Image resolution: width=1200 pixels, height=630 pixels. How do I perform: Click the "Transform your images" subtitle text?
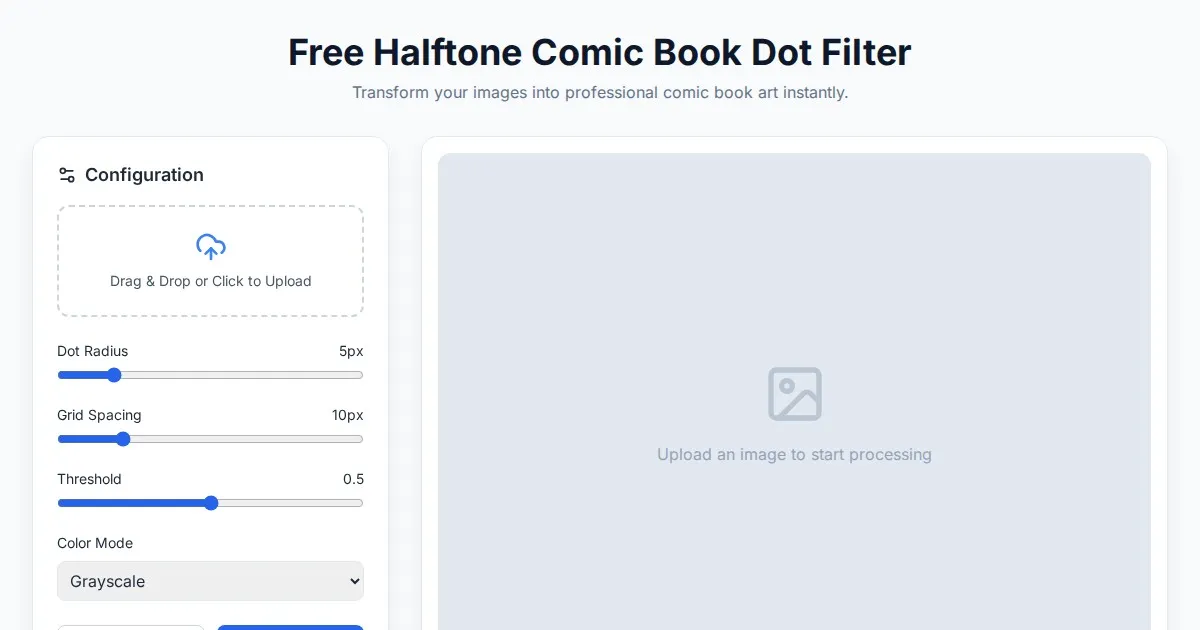coord(599,93)
